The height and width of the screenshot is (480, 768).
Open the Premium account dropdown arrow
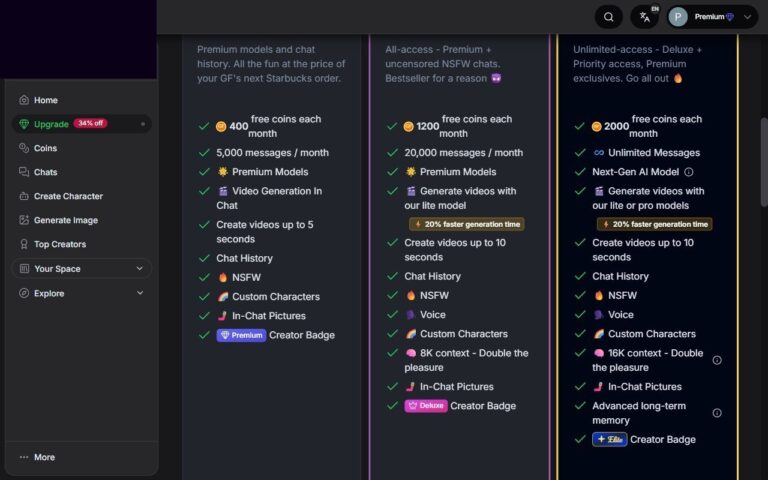[x=748, y=17]
